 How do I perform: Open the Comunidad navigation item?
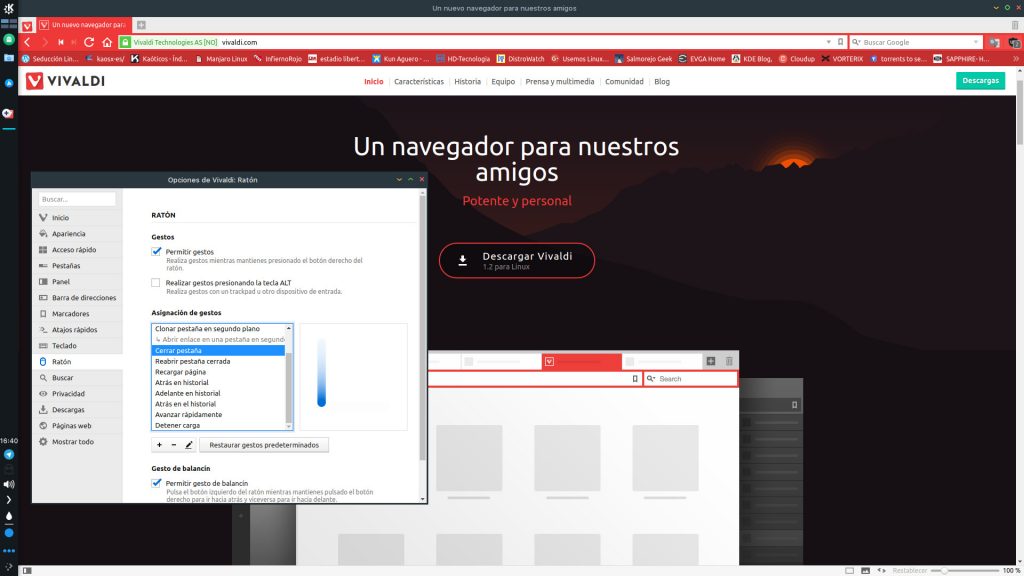pos(624,81)
